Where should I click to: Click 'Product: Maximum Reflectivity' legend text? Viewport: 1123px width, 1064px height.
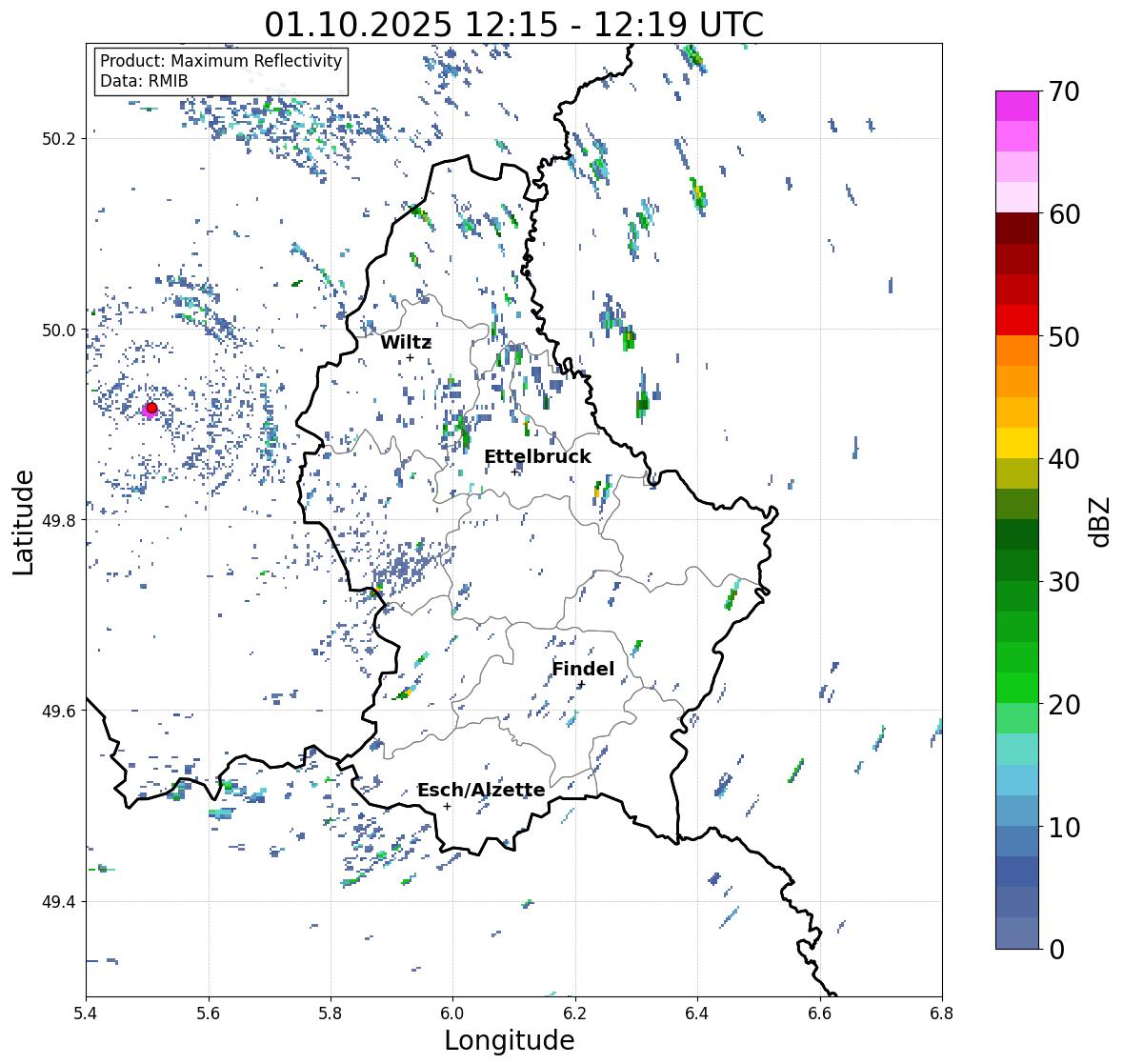(221, 61)
